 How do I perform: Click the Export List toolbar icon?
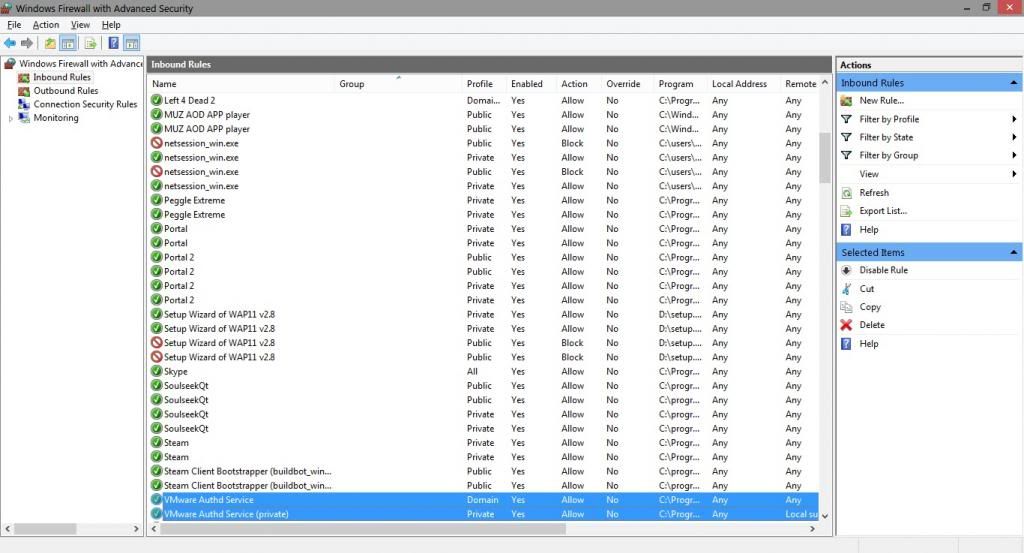pos(91,43)
